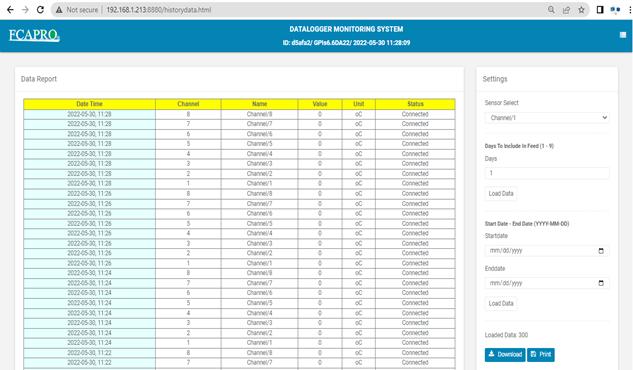This screenshot has height=370, width=633.
Task: Open the browser side panel icon
Action: (600, 10)
